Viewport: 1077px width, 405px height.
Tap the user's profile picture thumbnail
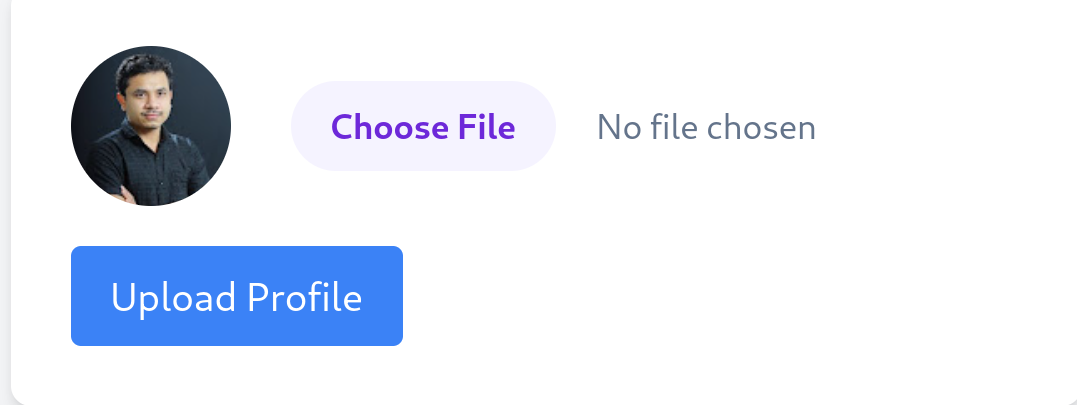tap(151, 126)
